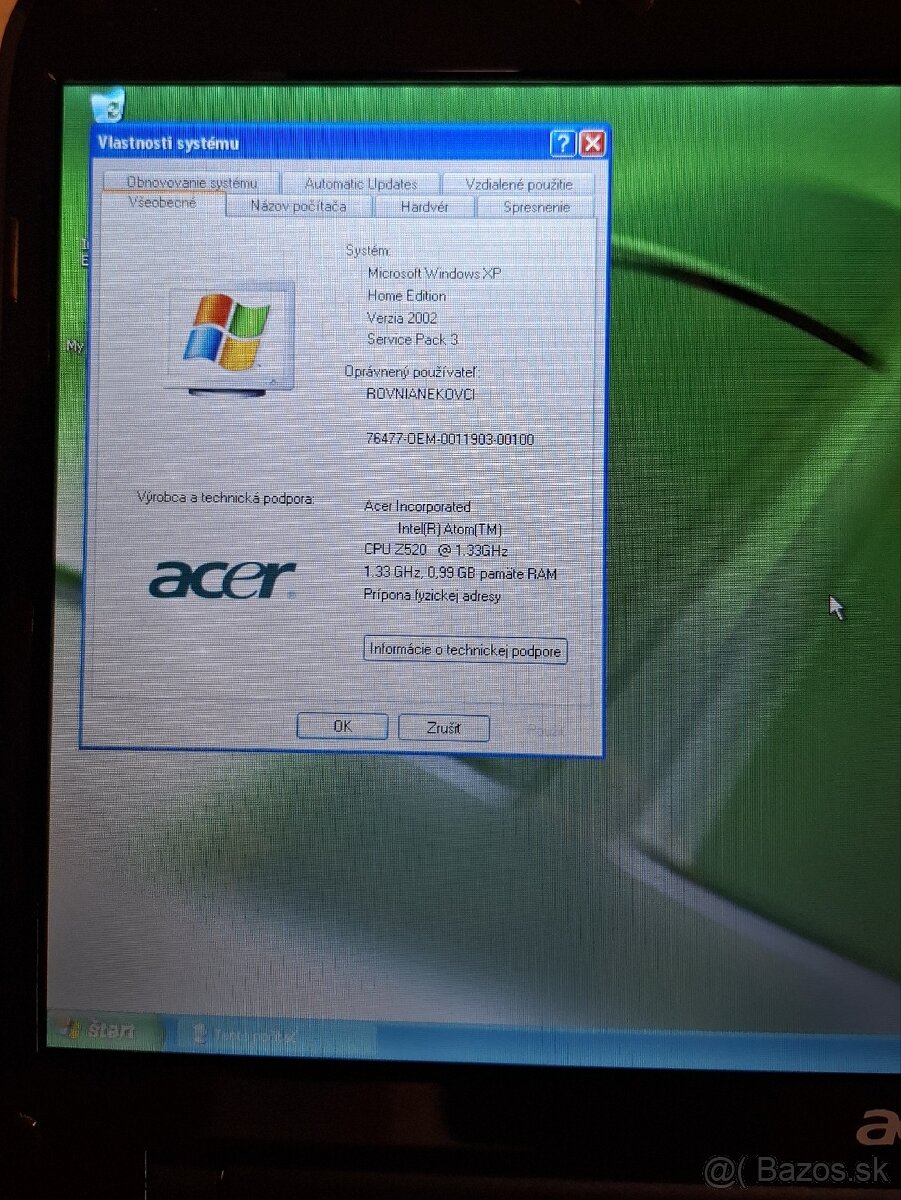Click the help question-mark icon in title bar

point(562,144)
